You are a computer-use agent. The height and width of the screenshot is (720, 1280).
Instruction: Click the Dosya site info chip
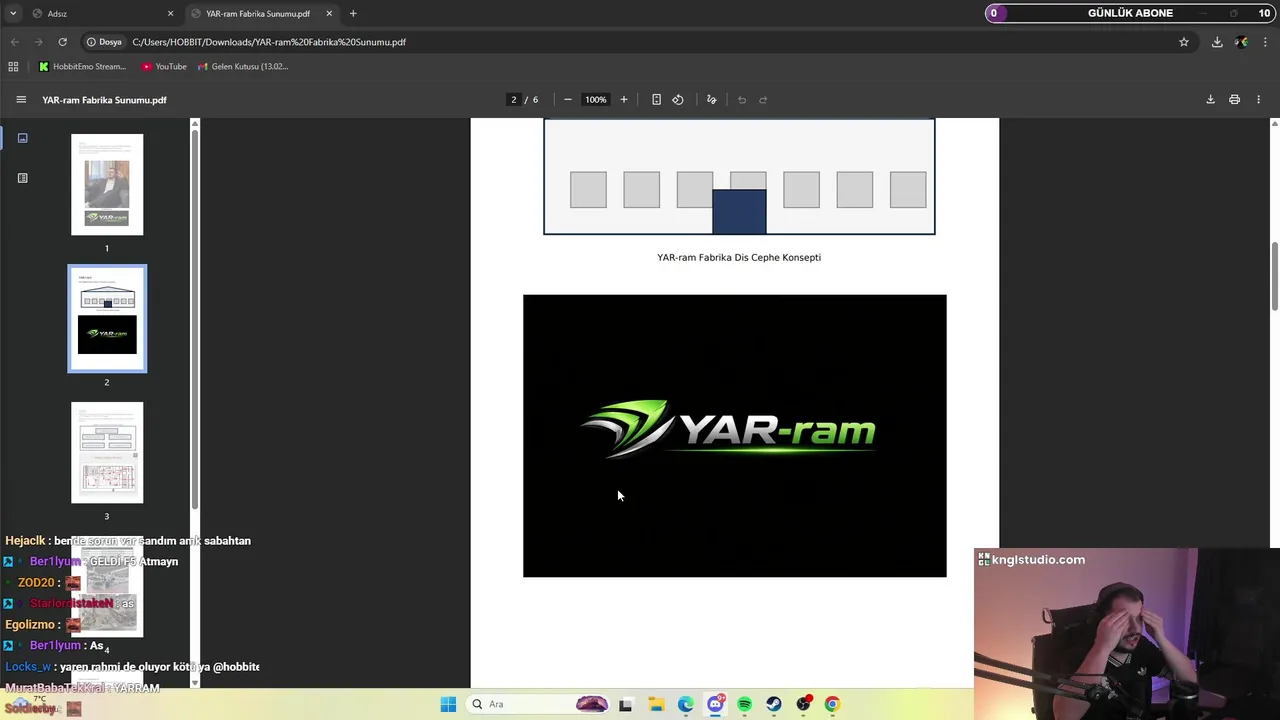point(104,42)
